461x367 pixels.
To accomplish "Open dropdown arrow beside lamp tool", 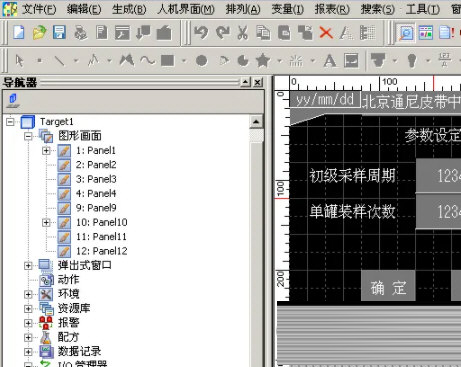I will tap(428, 61).
